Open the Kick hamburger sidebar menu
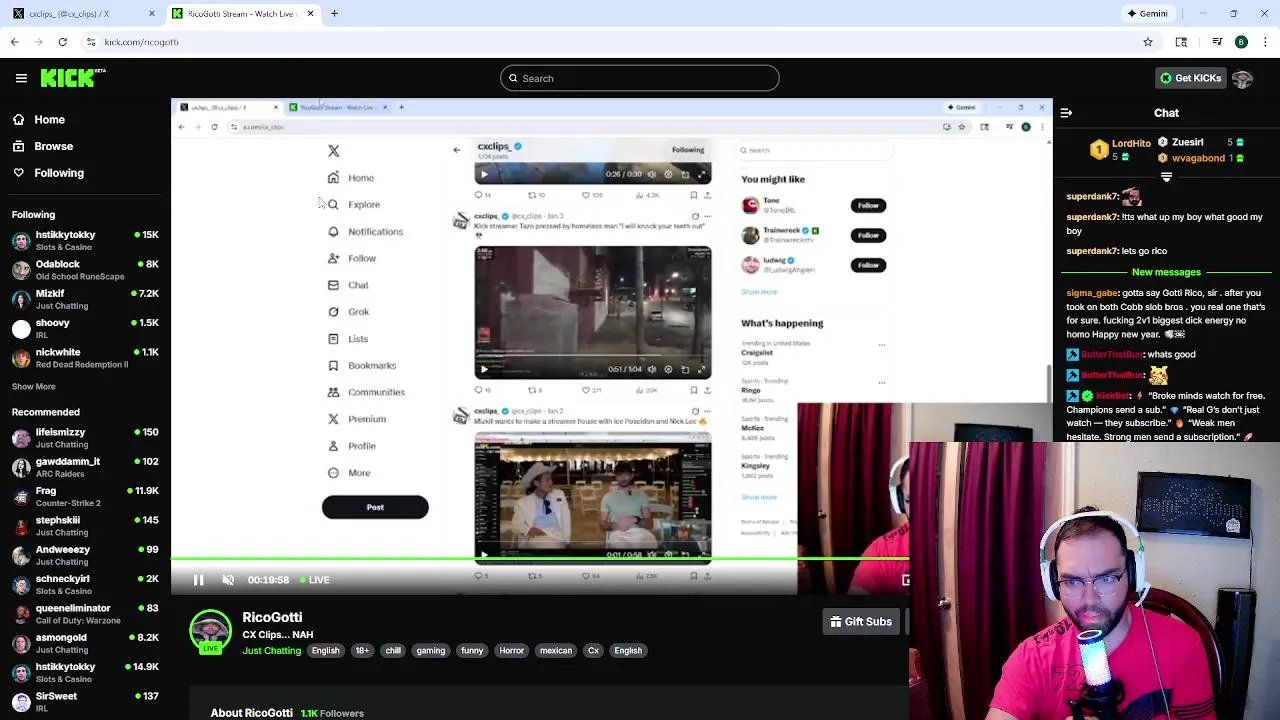Image resolution: width=1280 pixels, height=720 pixels. (x=21, y=78)
